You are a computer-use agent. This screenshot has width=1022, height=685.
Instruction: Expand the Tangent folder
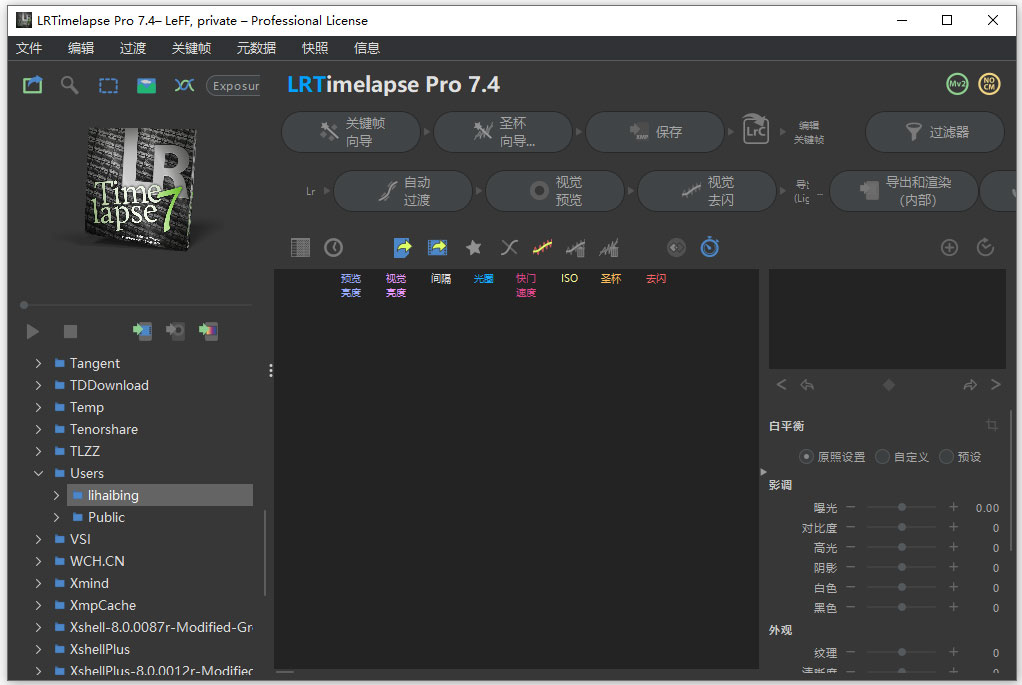click(x=39, y=363)
